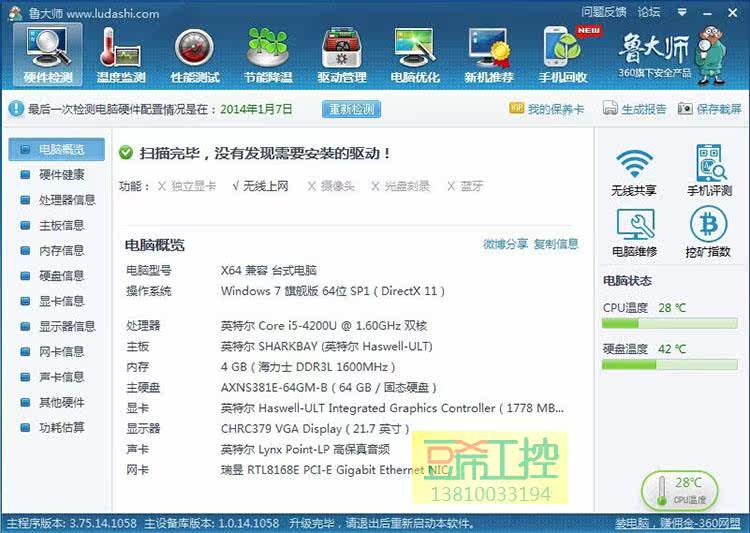Open the 硬件检测 hardware detection icon
The height and width of the screenshot is (533, 750).
[48, 54]
